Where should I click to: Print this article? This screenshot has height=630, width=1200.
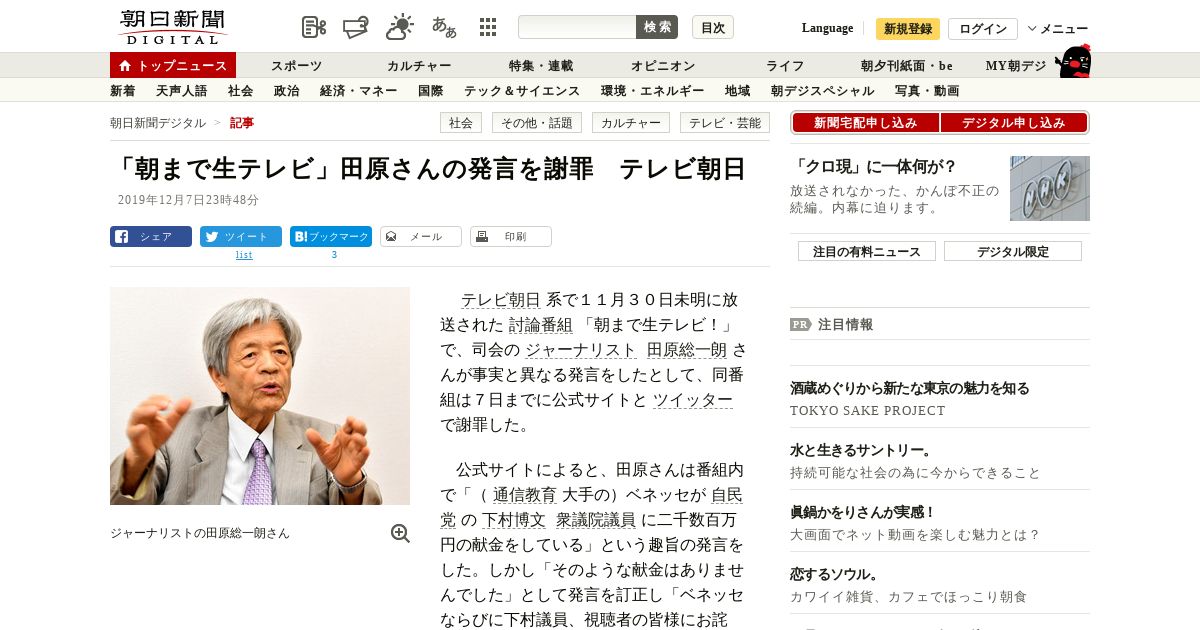coord(511,237)
